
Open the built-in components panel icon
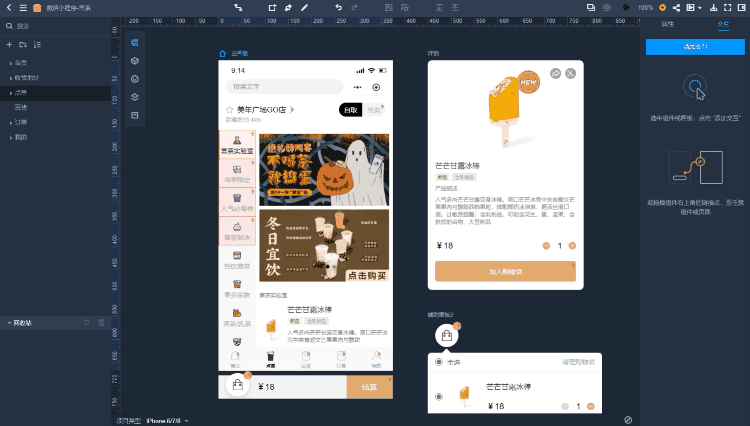click(135, 43)
